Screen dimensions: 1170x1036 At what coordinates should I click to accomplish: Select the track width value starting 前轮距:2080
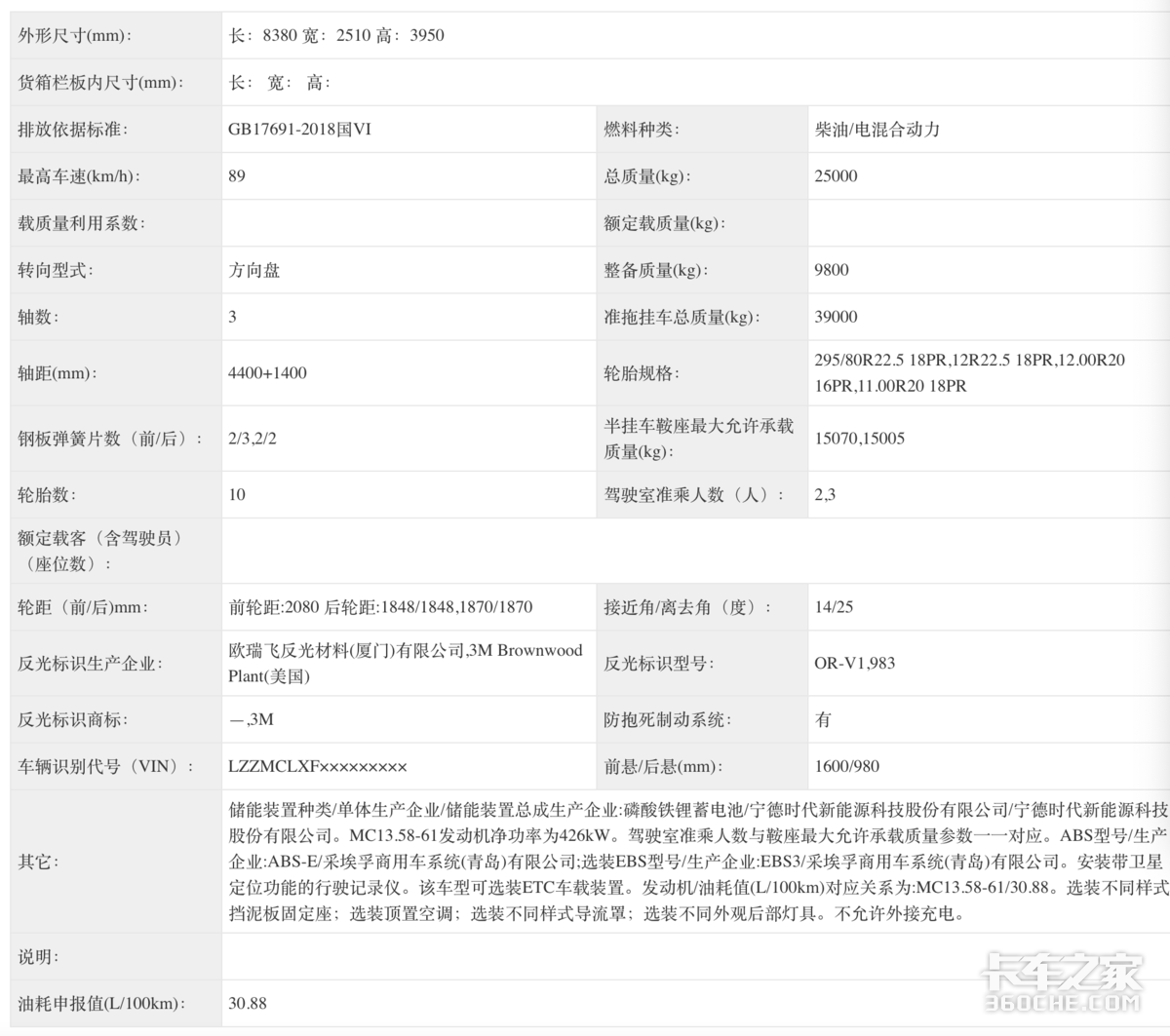pos(380,607)
